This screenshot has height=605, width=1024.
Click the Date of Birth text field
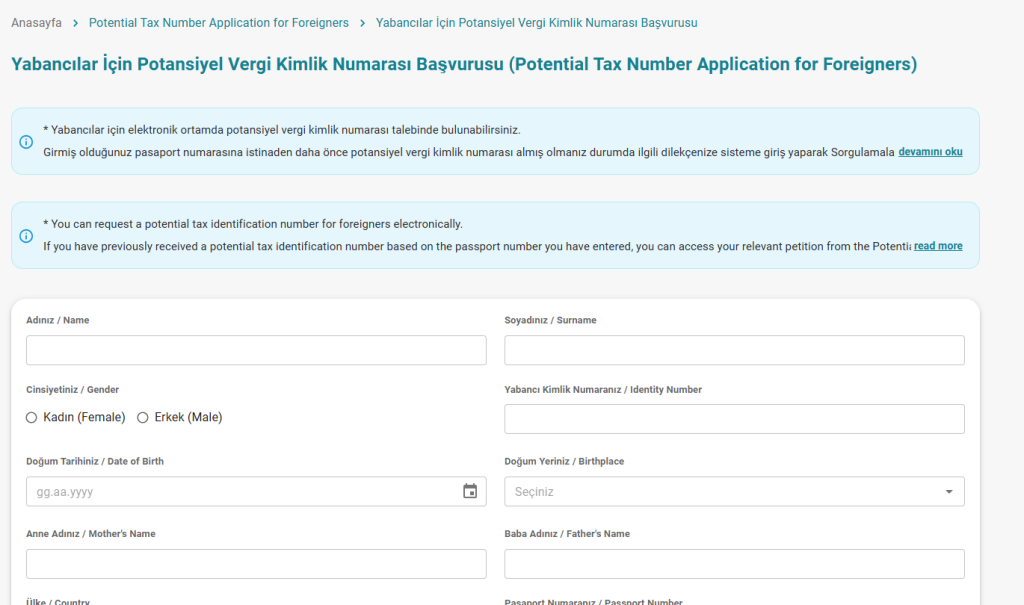[x=240, y=492]
